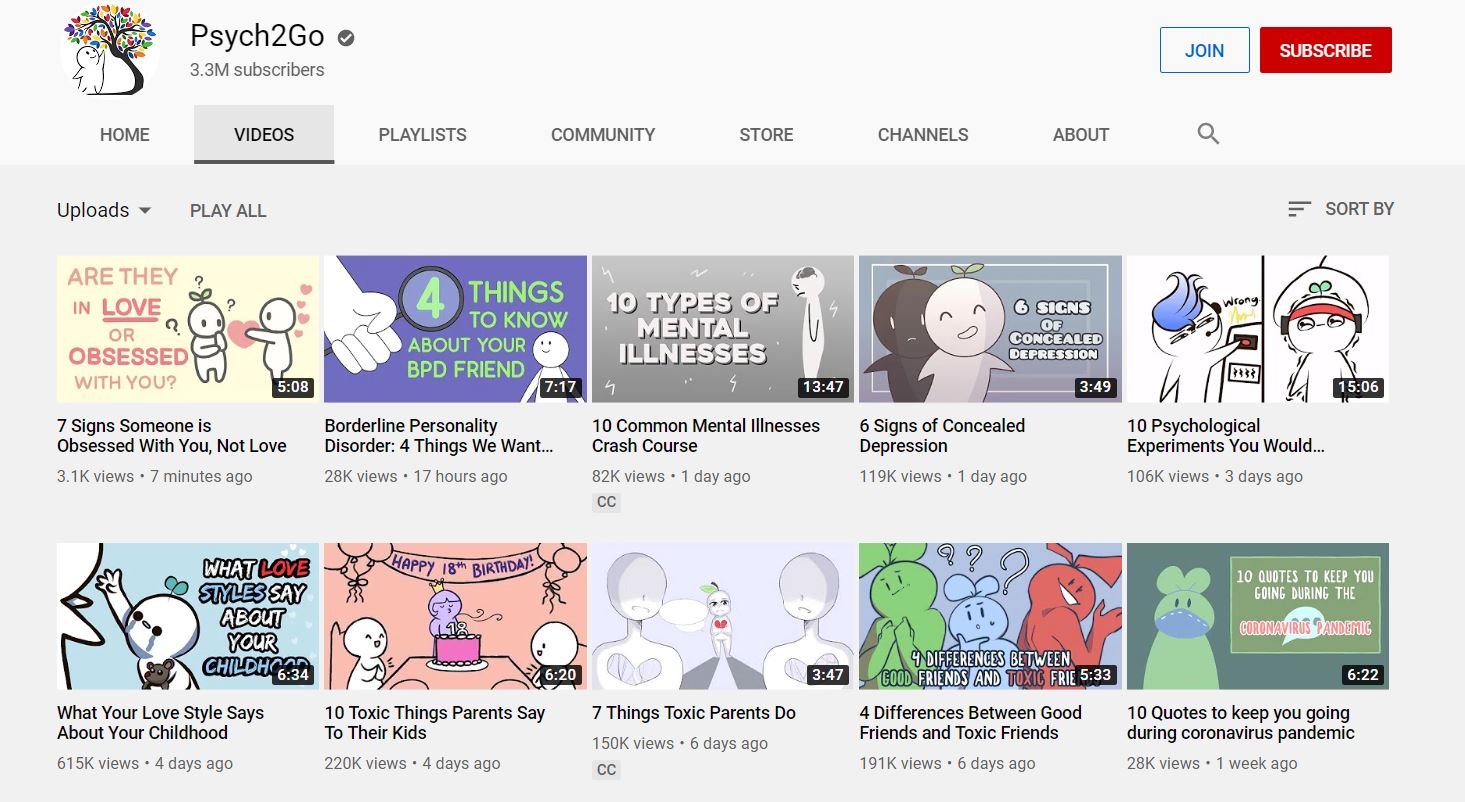Click '82K views • 1 day ago'
Viewport: 1465px width, 802px height.
(x=671, y=477)
